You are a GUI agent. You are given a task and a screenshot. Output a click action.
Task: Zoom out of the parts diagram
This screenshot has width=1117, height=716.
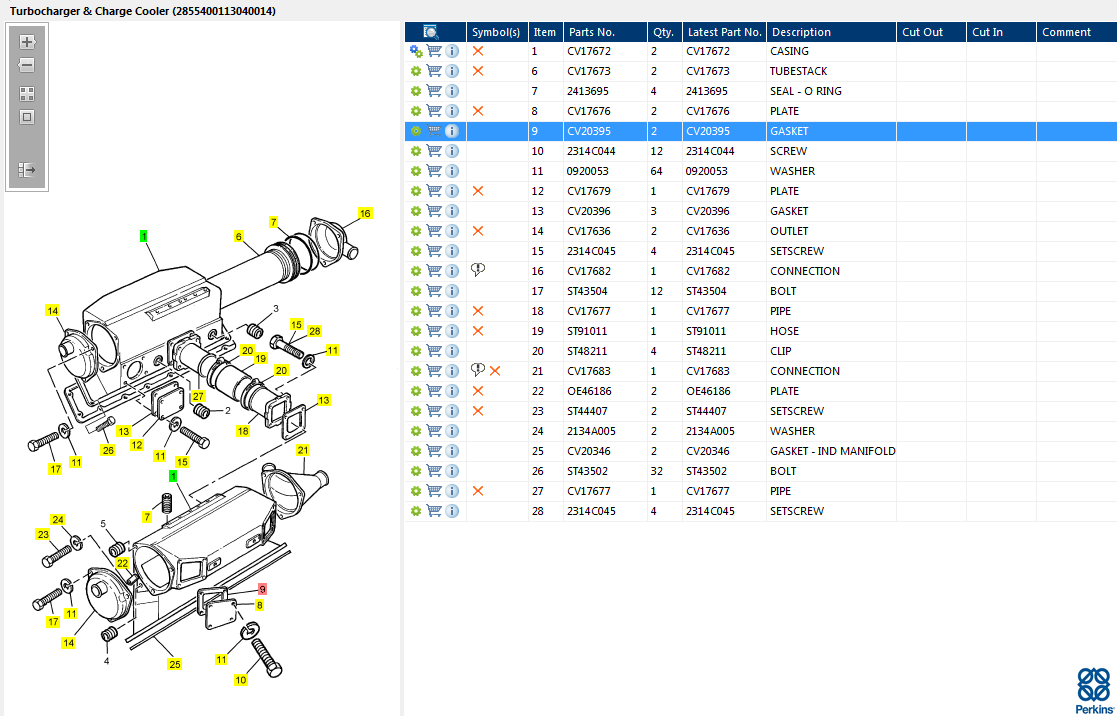coord(27,65)
